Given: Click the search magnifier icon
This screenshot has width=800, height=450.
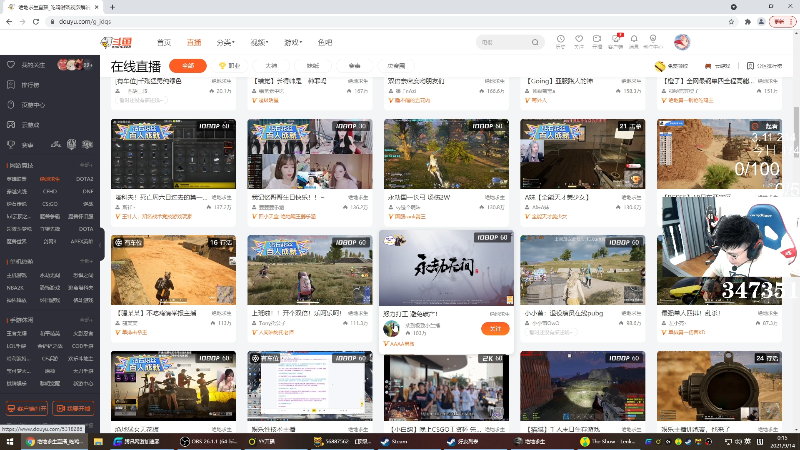Looking at the screenshot, I should (535, 42).
